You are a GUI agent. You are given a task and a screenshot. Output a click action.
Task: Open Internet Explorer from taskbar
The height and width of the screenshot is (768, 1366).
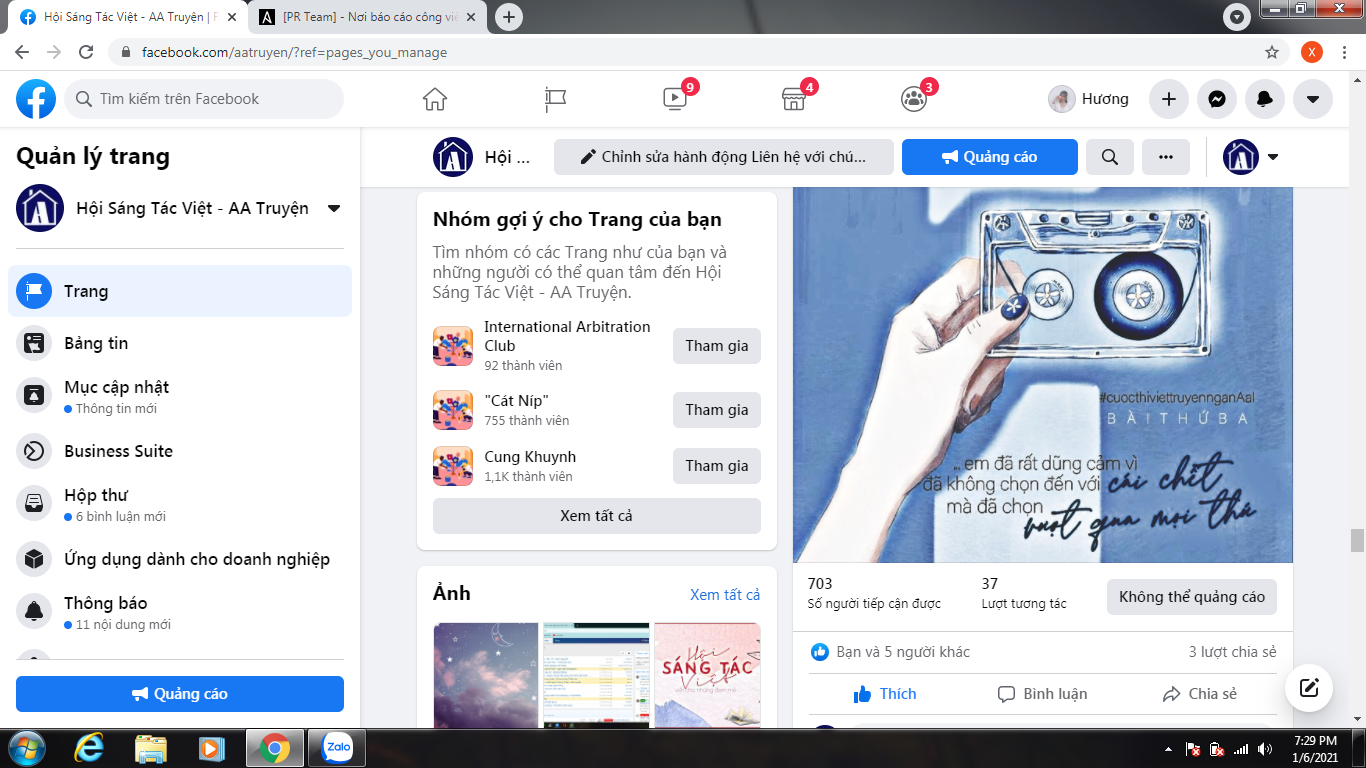[x=90, y=748]
